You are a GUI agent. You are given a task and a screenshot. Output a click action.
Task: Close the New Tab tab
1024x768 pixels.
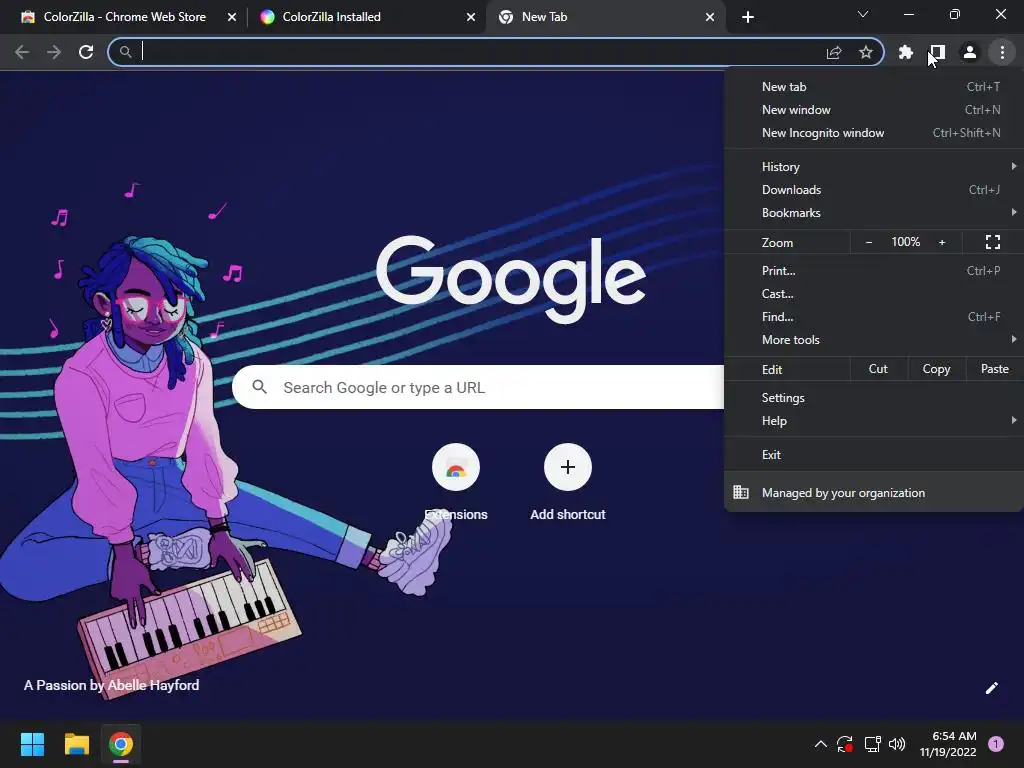click(710, 17)
